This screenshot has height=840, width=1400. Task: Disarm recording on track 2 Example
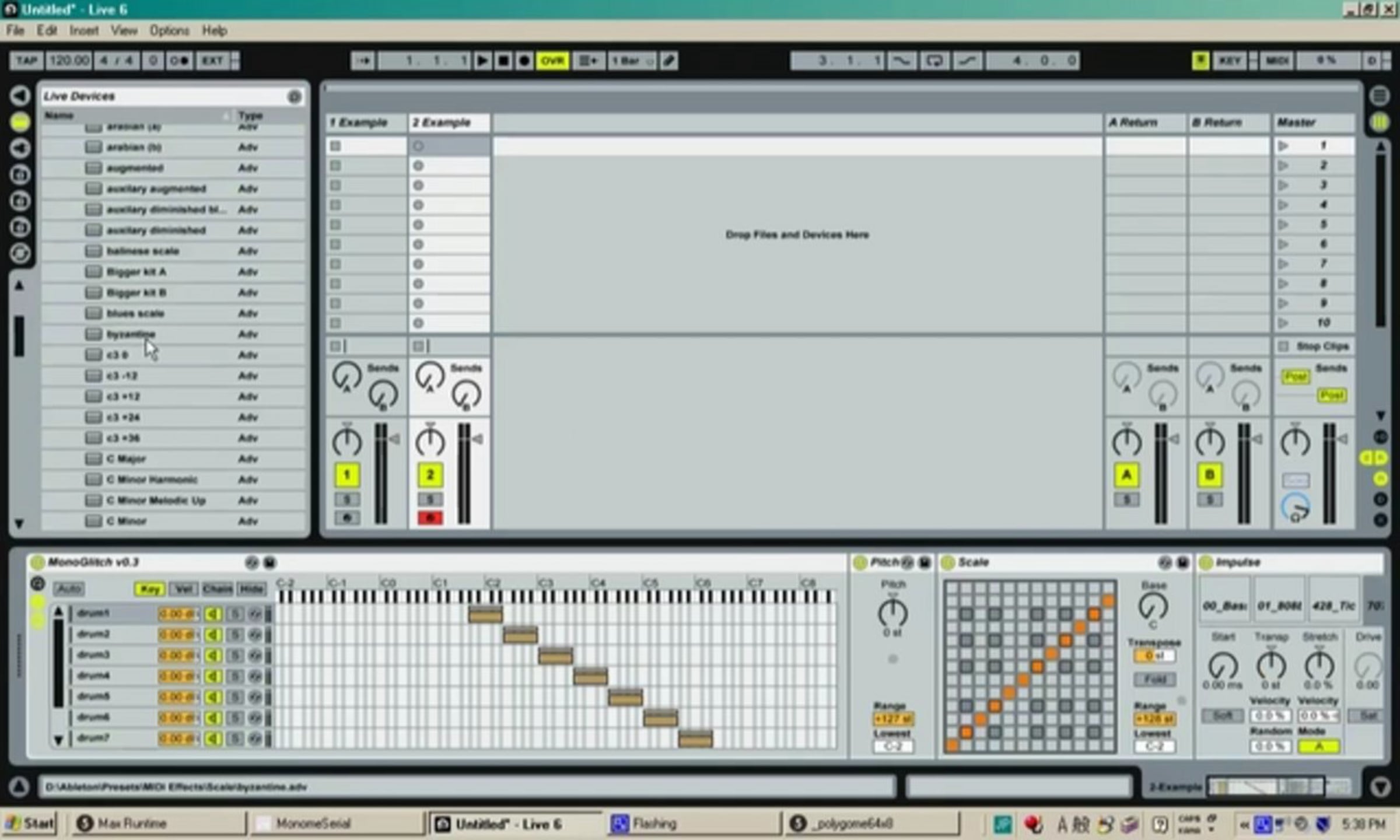(430, 518)
